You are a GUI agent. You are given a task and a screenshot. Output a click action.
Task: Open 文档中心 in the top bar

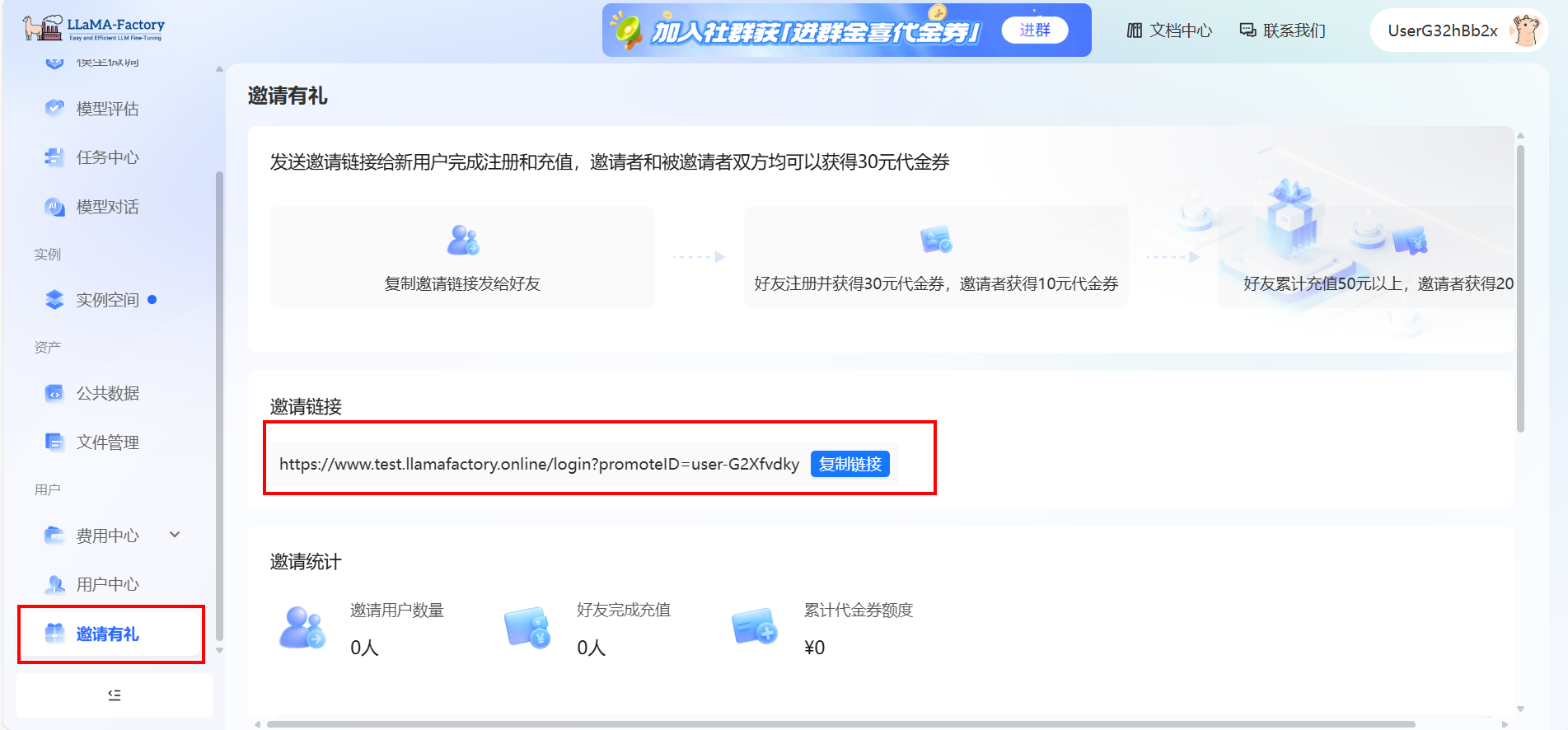point(1169,30)
